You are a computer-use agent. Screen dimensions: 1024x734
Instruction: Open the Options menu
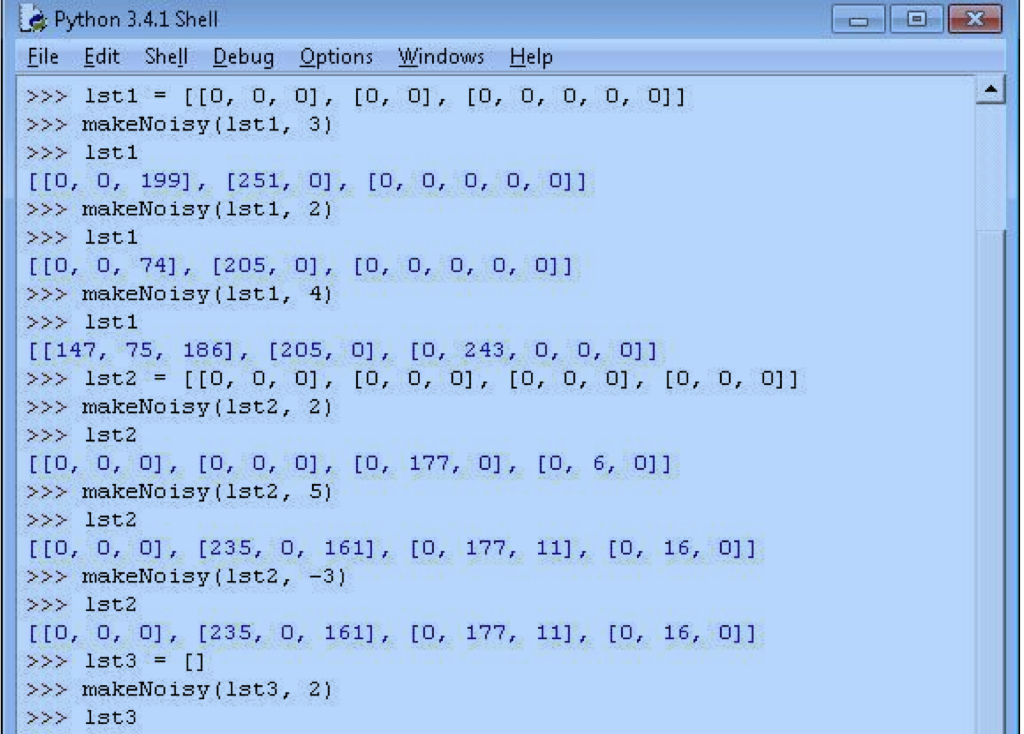click(336, 57)
